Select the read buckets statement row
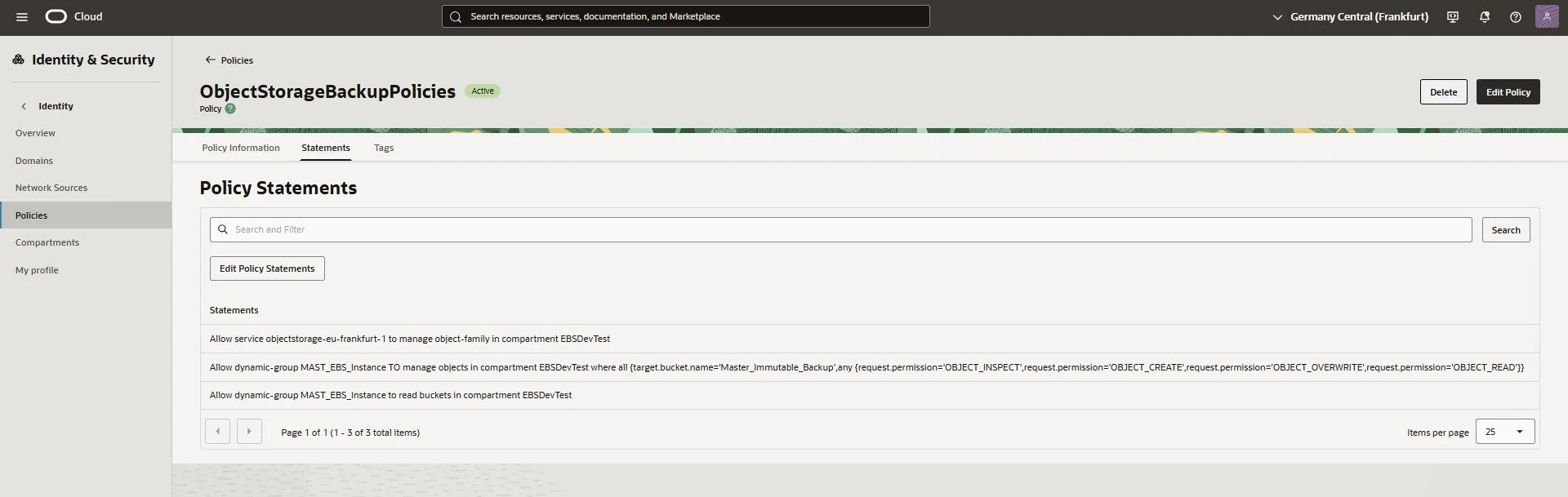This screenshot has height=497, width=1568. 869,395
